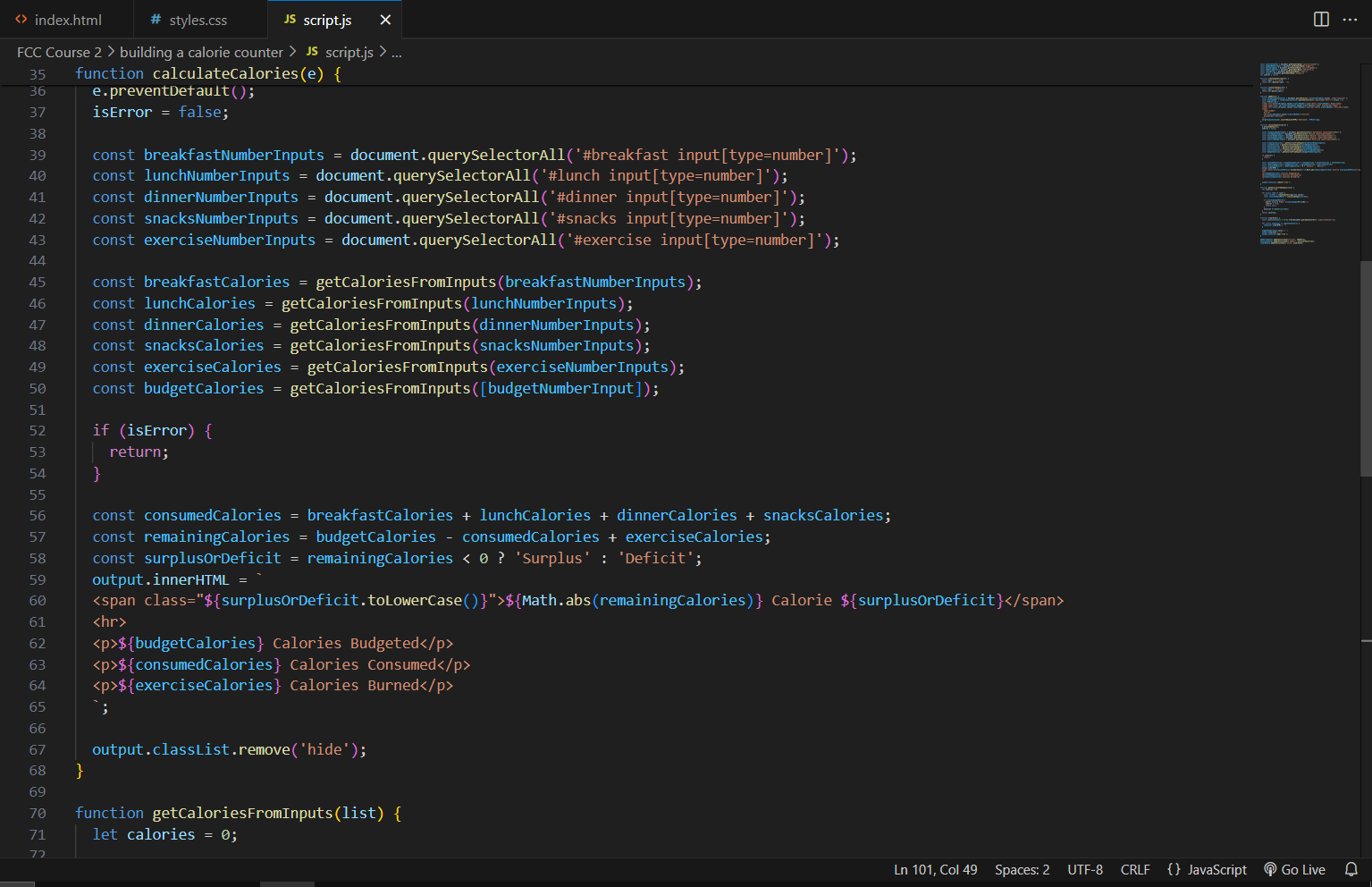Open the notifications bell in status bar
Screen dimensions: 1372x887
click(x=1351, y=869)
